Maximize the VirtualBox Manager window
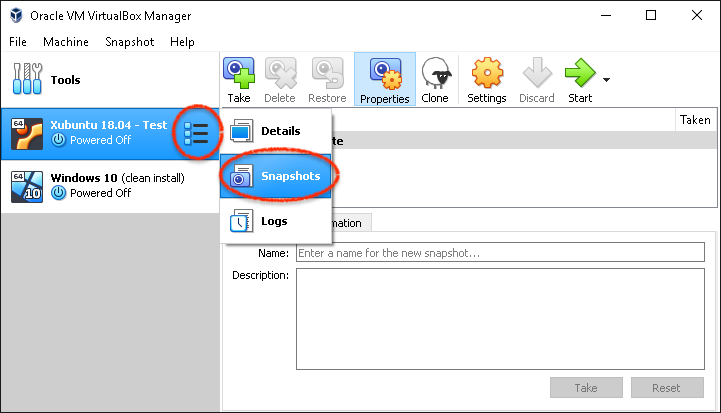This screenshot has width=721, height=413. [651, 15]
